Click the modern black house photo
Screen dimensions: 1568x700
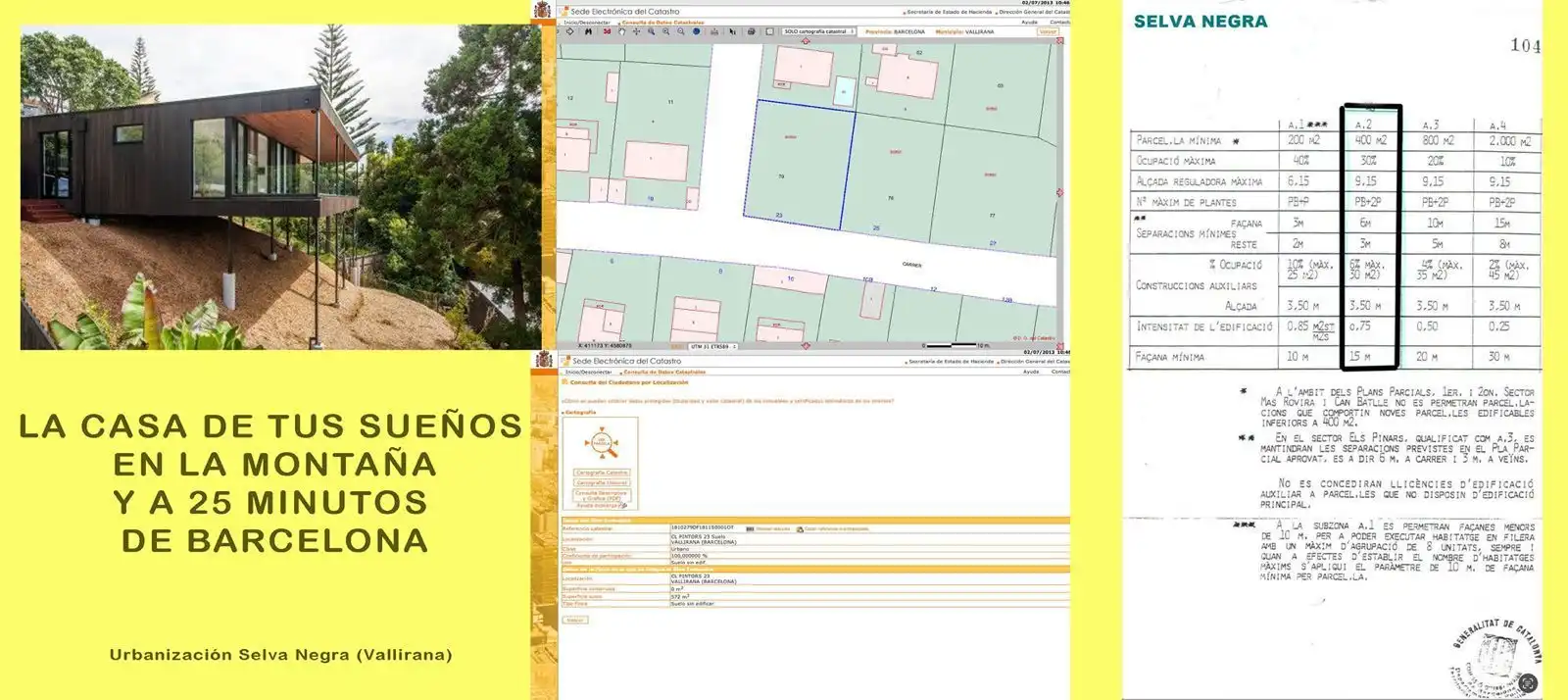click(280, 186)
